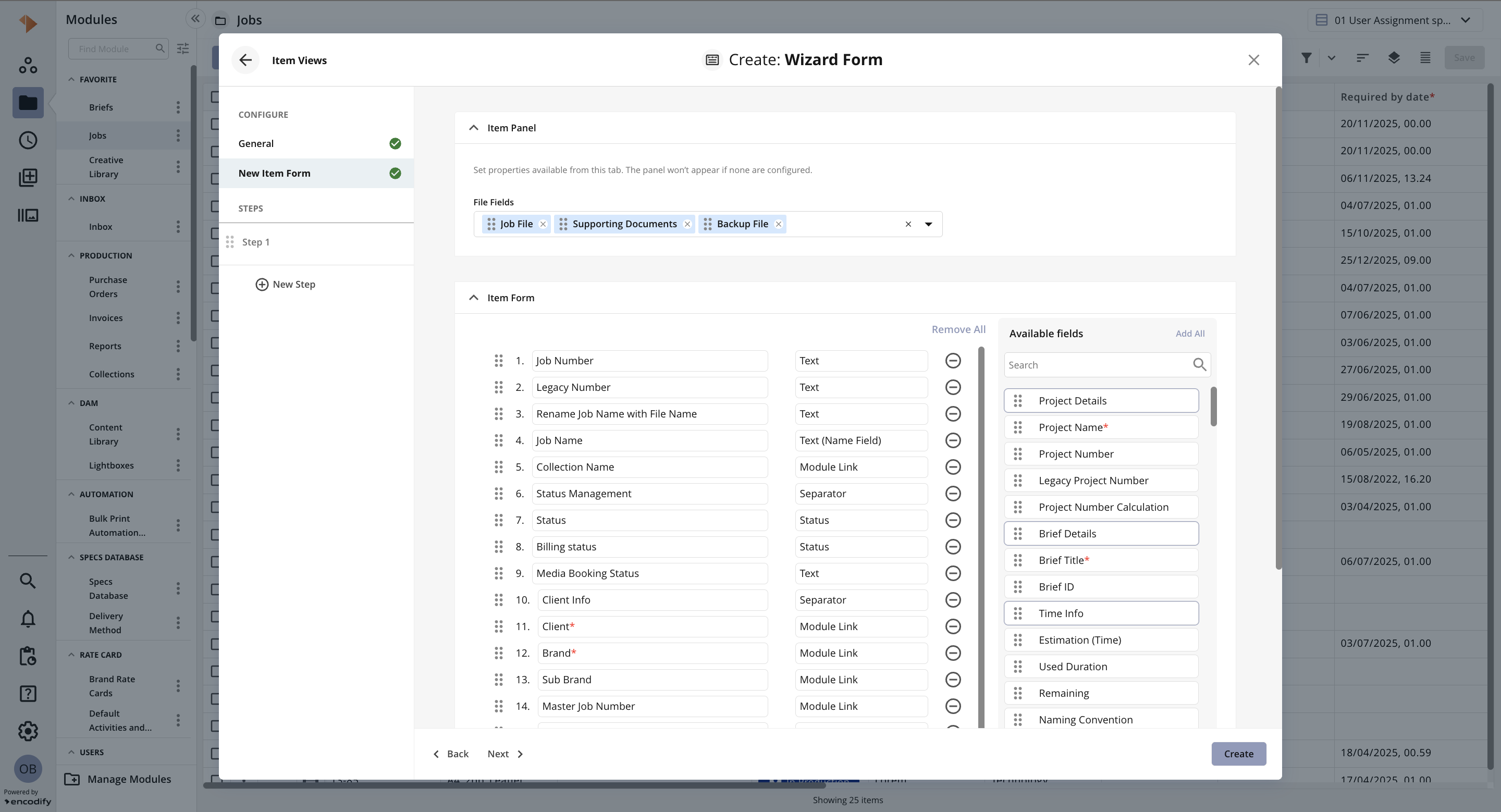Screen dimensions: 1501x812
Task: Select Step 1 in steps list
Action: (x=316, y=242)
